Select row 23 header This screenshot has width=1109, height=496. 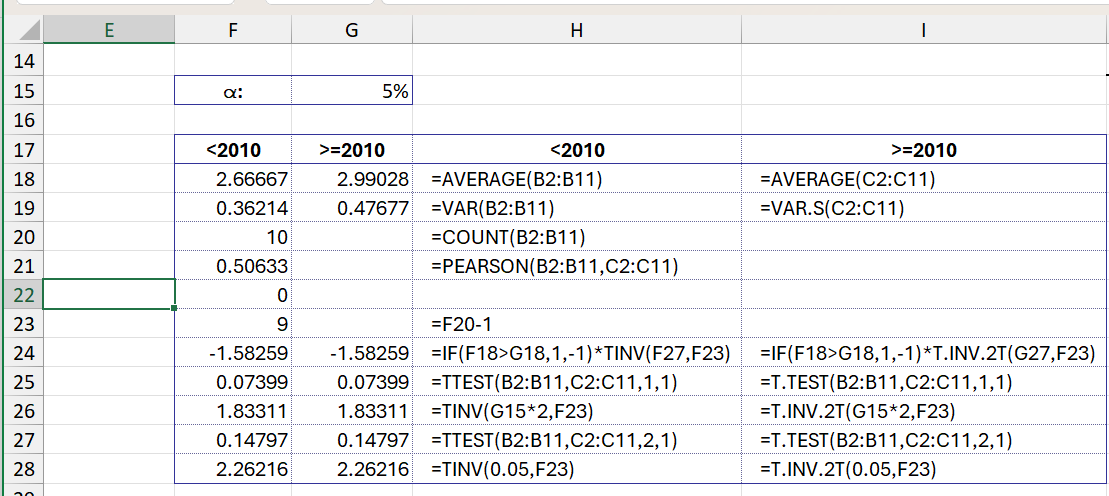[23, 324]
